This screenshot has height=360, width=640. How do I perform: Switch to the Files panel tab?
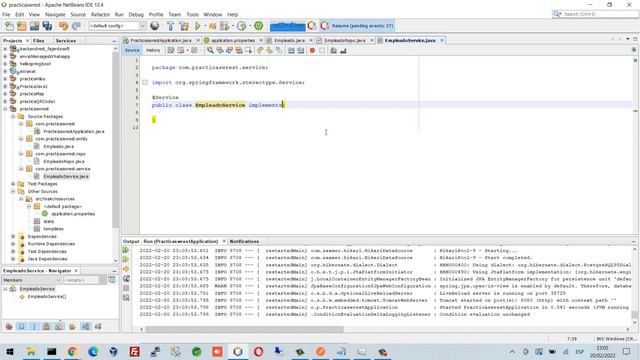(x=39, y=41)
